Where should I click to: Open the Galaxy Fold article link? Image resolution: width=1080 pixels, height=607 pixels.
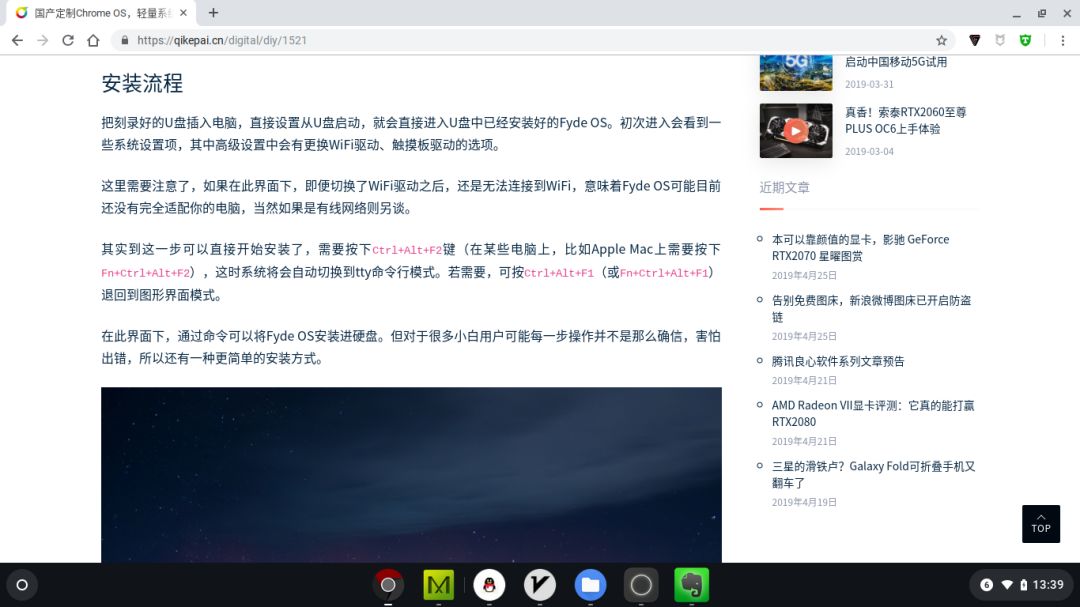pos(872,474)
